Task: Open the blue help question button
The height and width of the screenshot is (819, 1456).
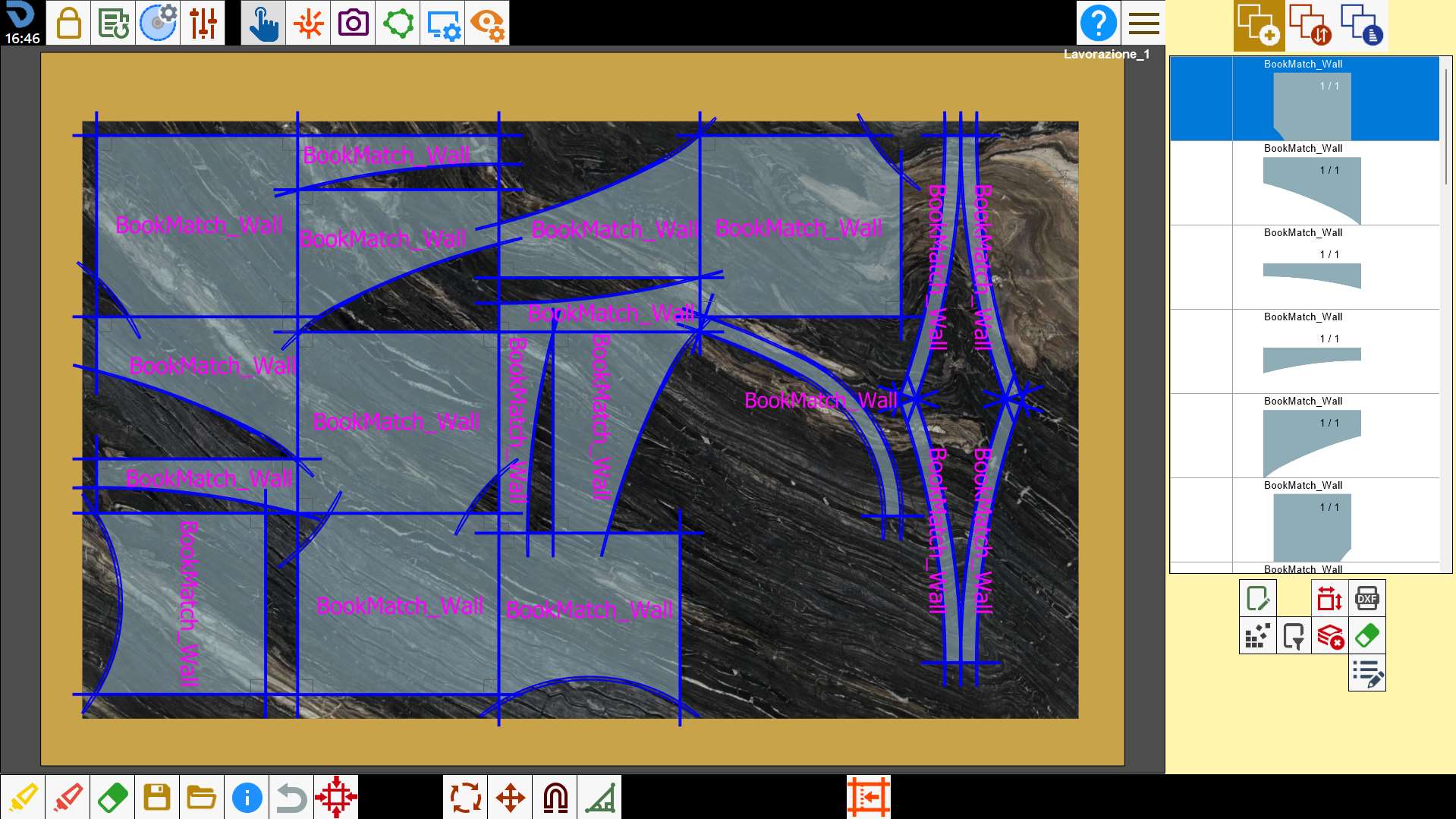Action: (x=1098, y=23)
